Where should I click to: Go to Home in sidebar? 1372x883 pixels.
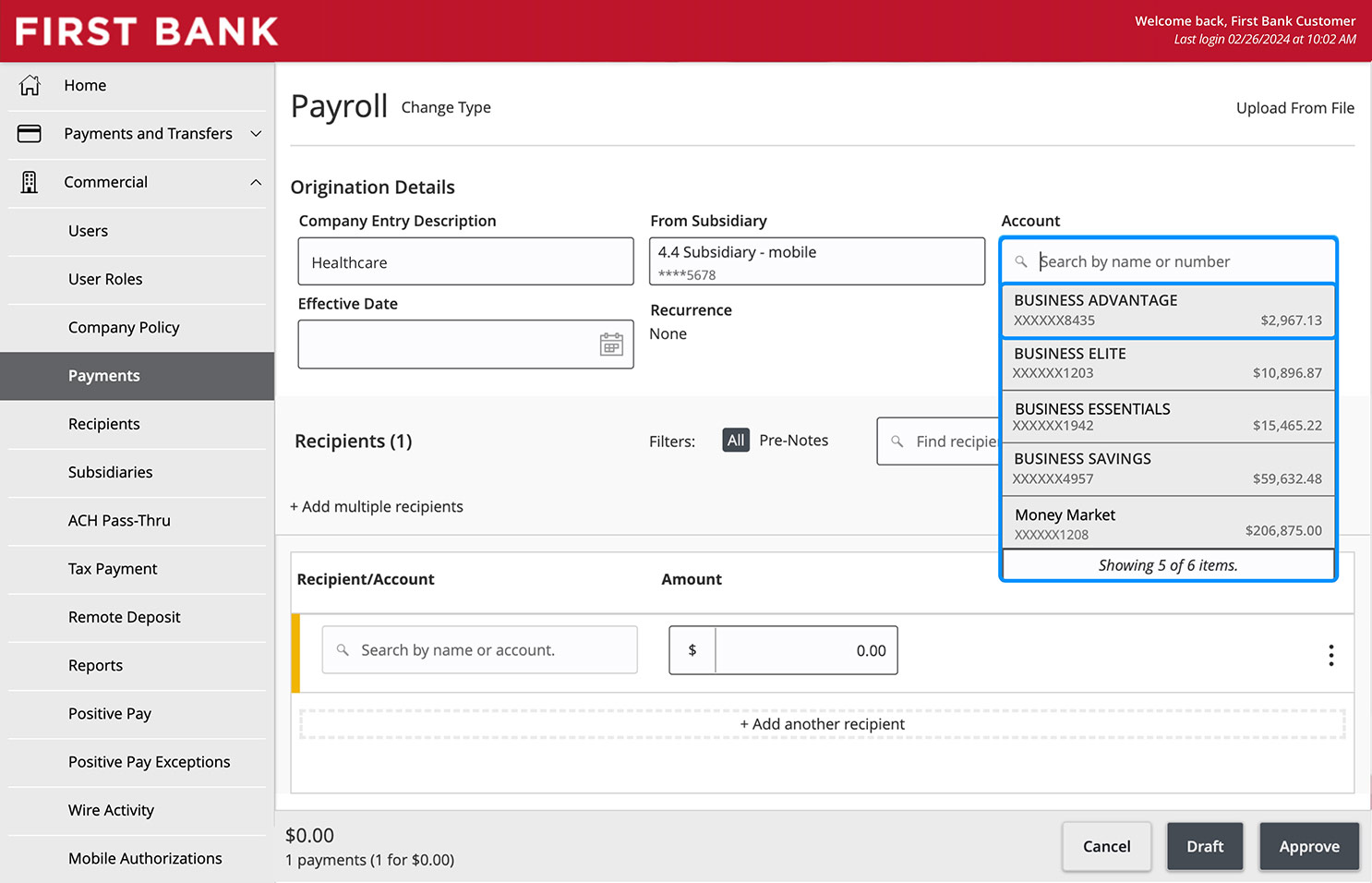85,85
